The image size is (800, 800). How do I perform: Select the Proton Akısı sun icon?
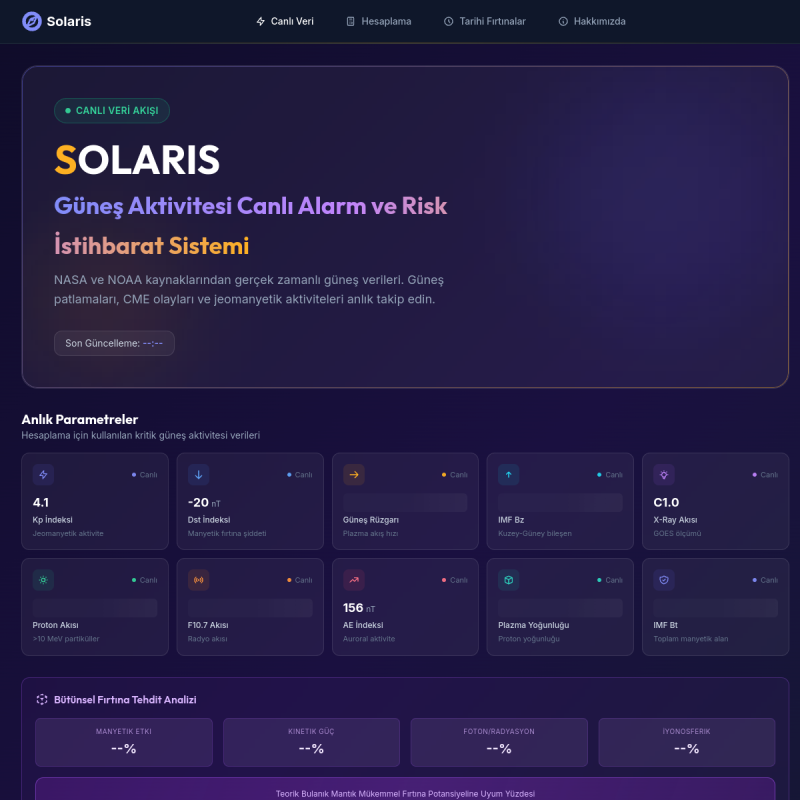(41, 578)
